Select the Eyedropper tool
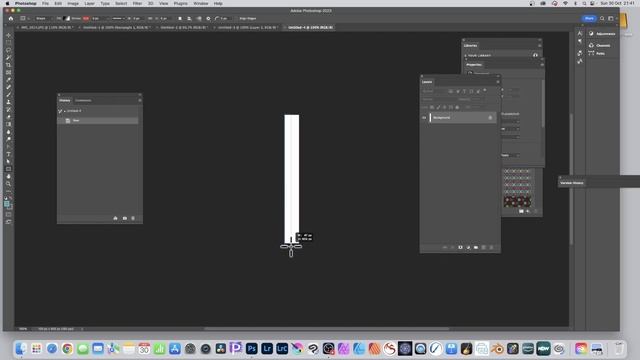 pos(9,80)
